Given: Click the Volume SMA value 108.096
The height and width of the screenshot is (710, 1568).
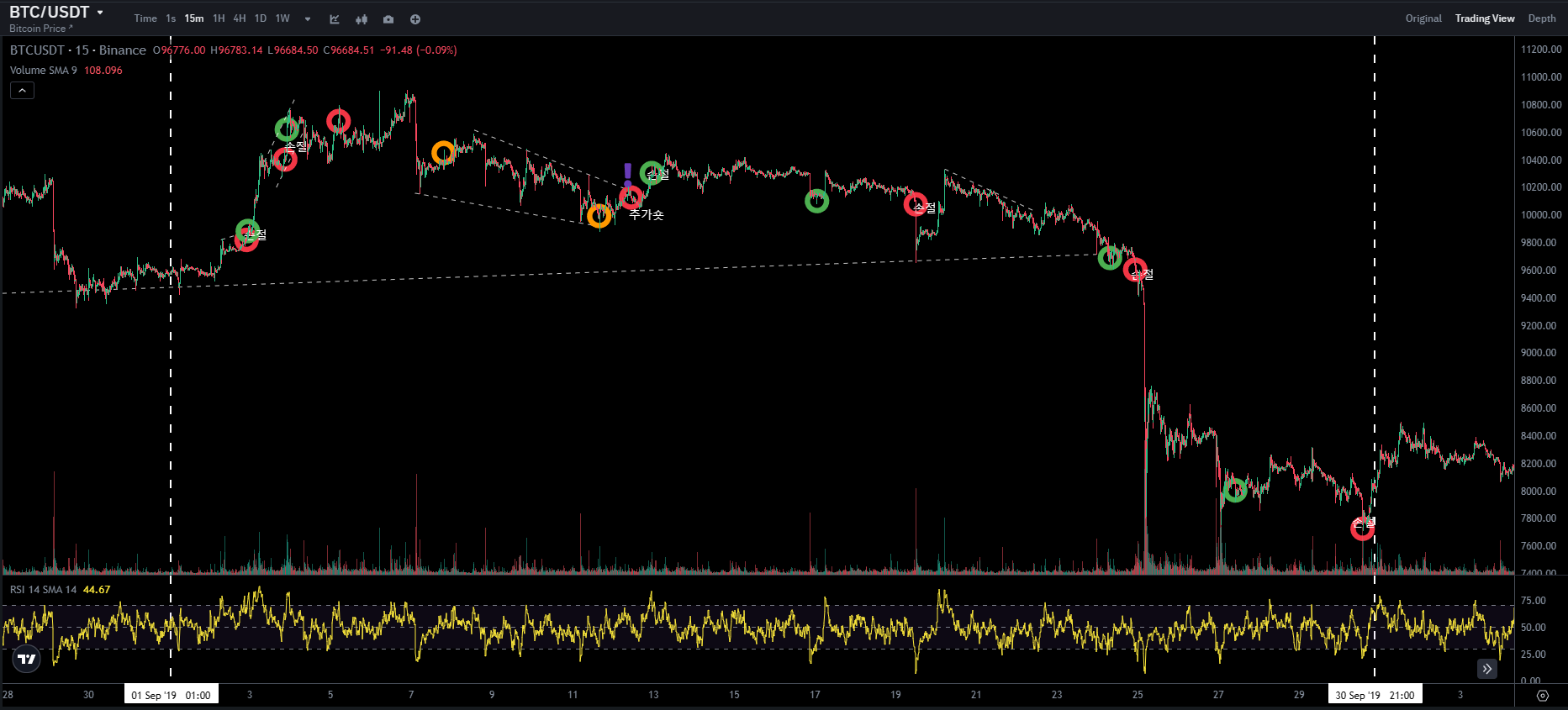Looking at the screenshot, I should [103, 71].
